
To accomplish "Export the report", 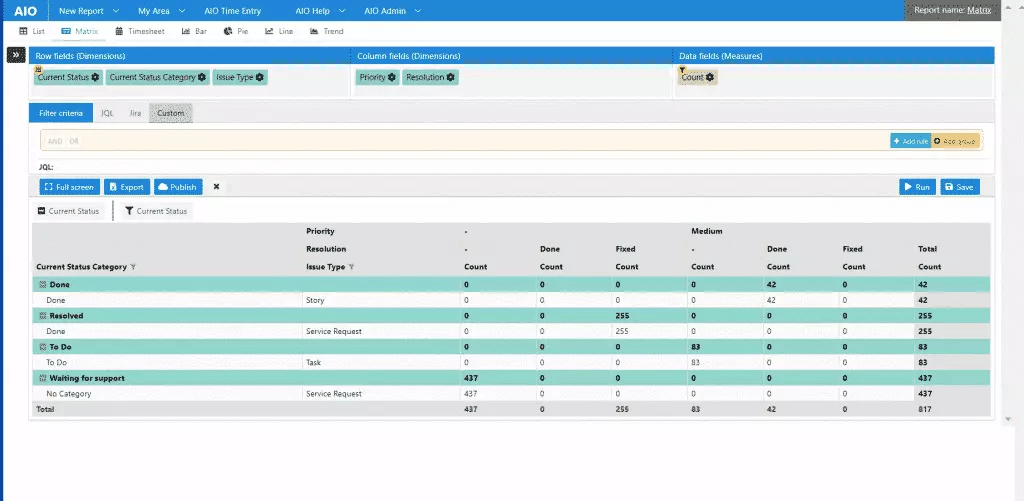I will (x=127, y=187).
